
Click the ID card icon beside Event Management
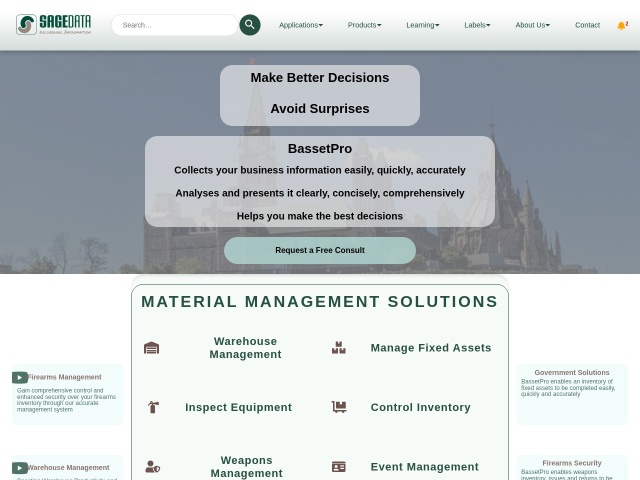339,467
